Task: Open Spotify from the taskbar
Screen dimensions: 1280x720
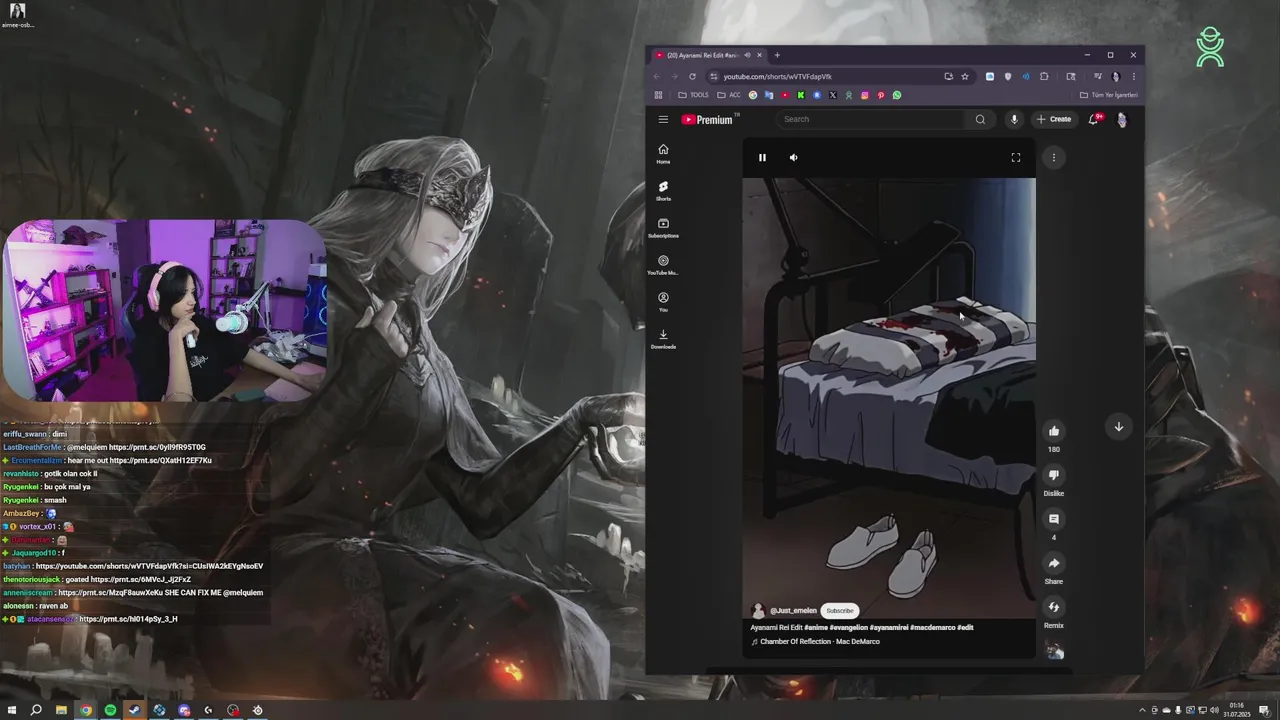Action: [110, 710]
